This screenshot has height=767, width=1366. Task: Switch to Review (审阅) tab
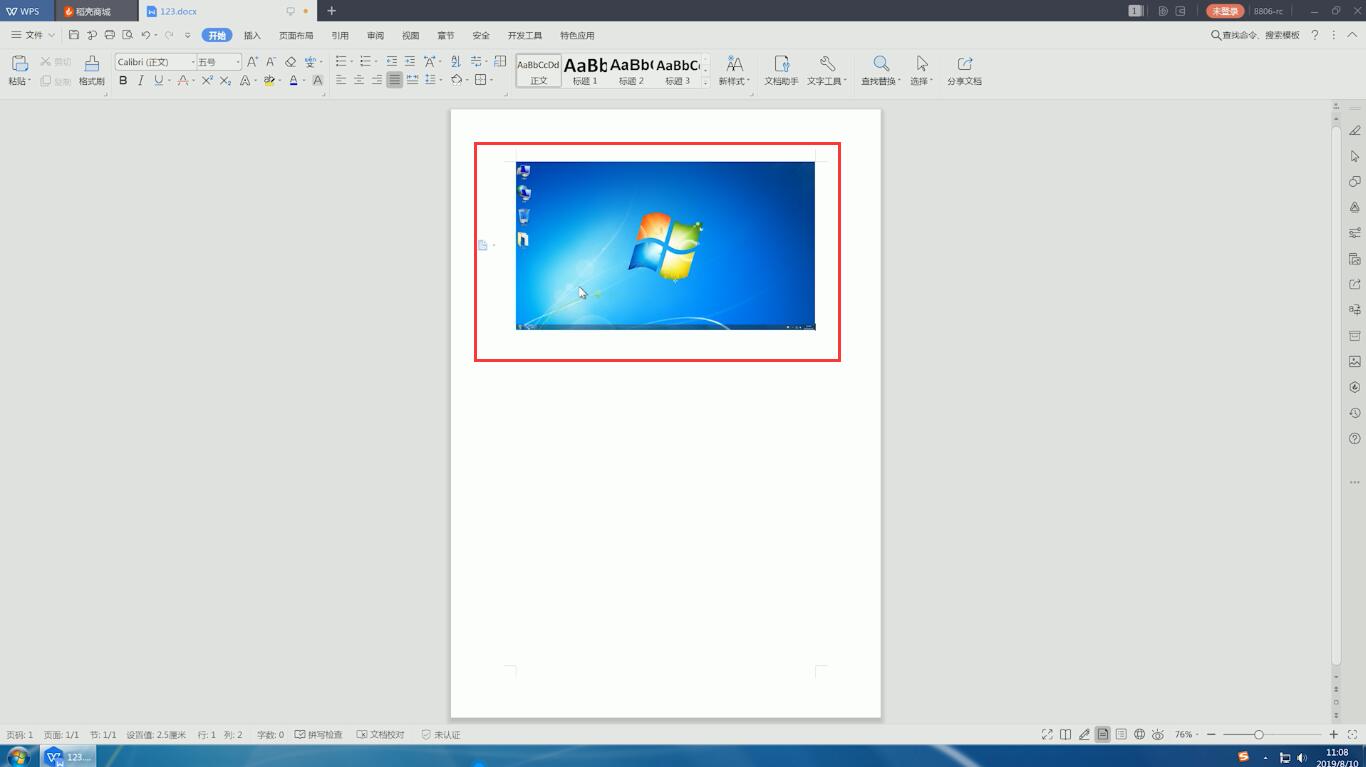pyautogui.click(x=375, y=35)
